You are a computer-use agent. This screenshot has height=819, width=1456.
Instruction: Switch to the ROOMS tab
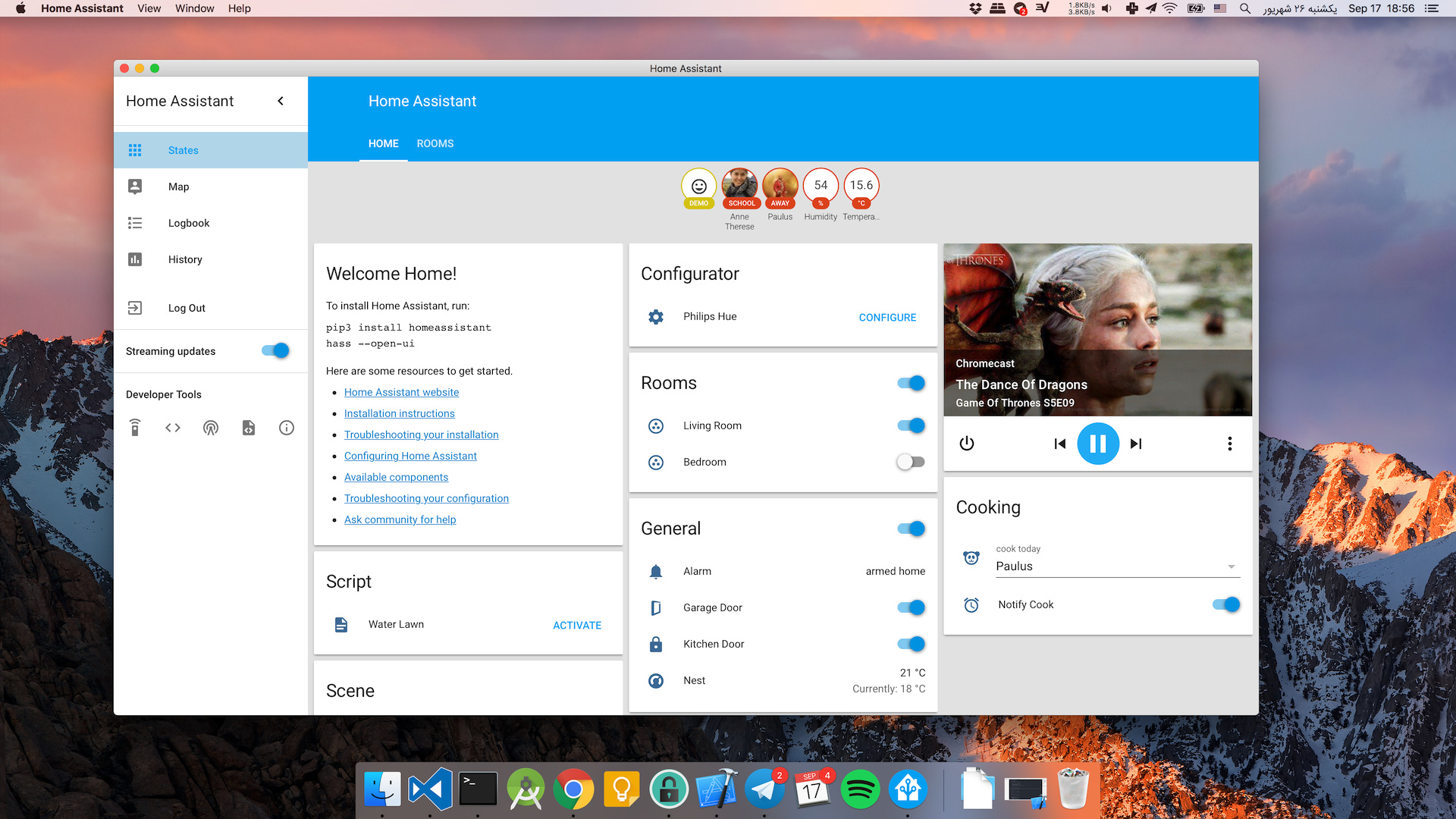435,143
